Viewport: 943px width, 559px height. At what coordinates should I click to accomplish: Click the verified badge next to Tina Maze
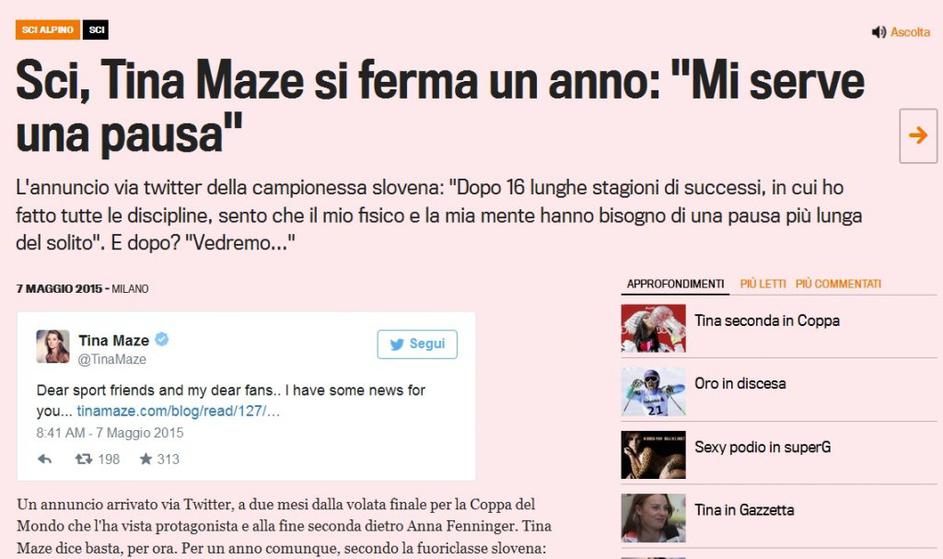(162, 339)
